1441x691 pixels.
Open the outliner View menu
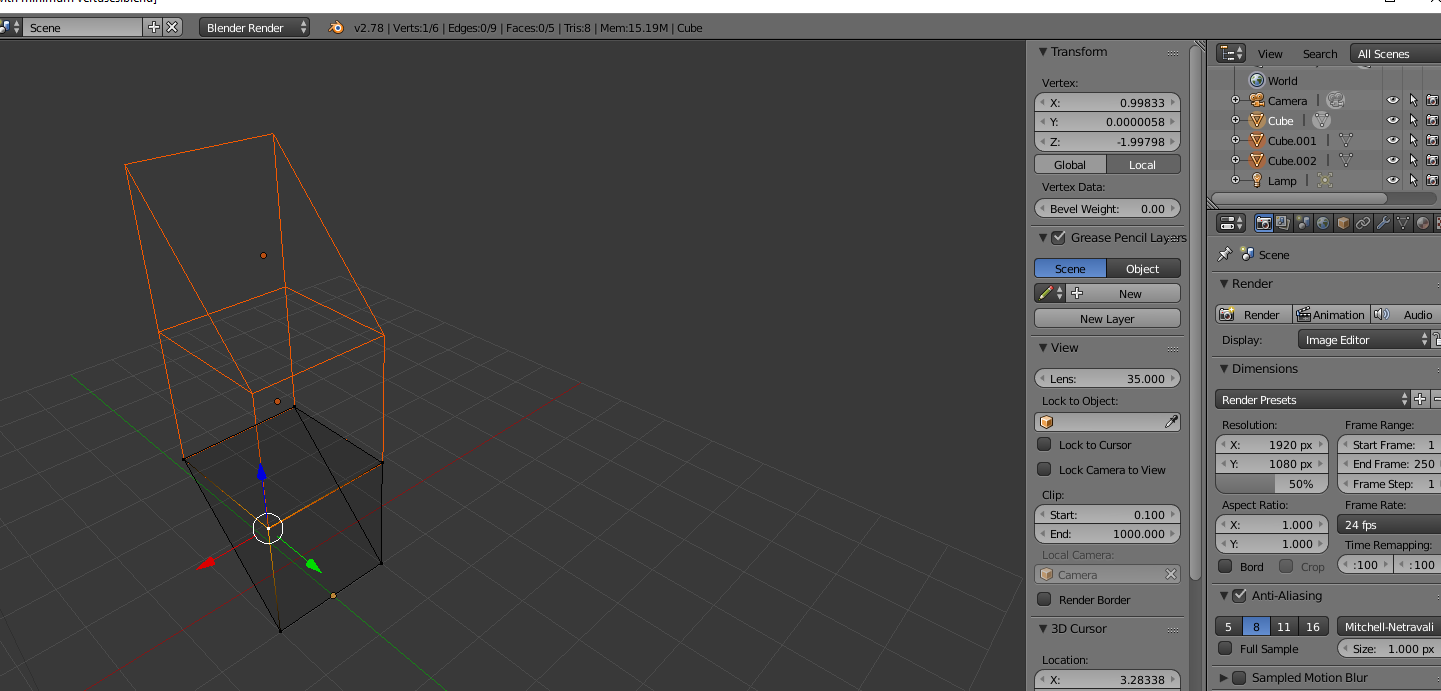(1270, 54)
